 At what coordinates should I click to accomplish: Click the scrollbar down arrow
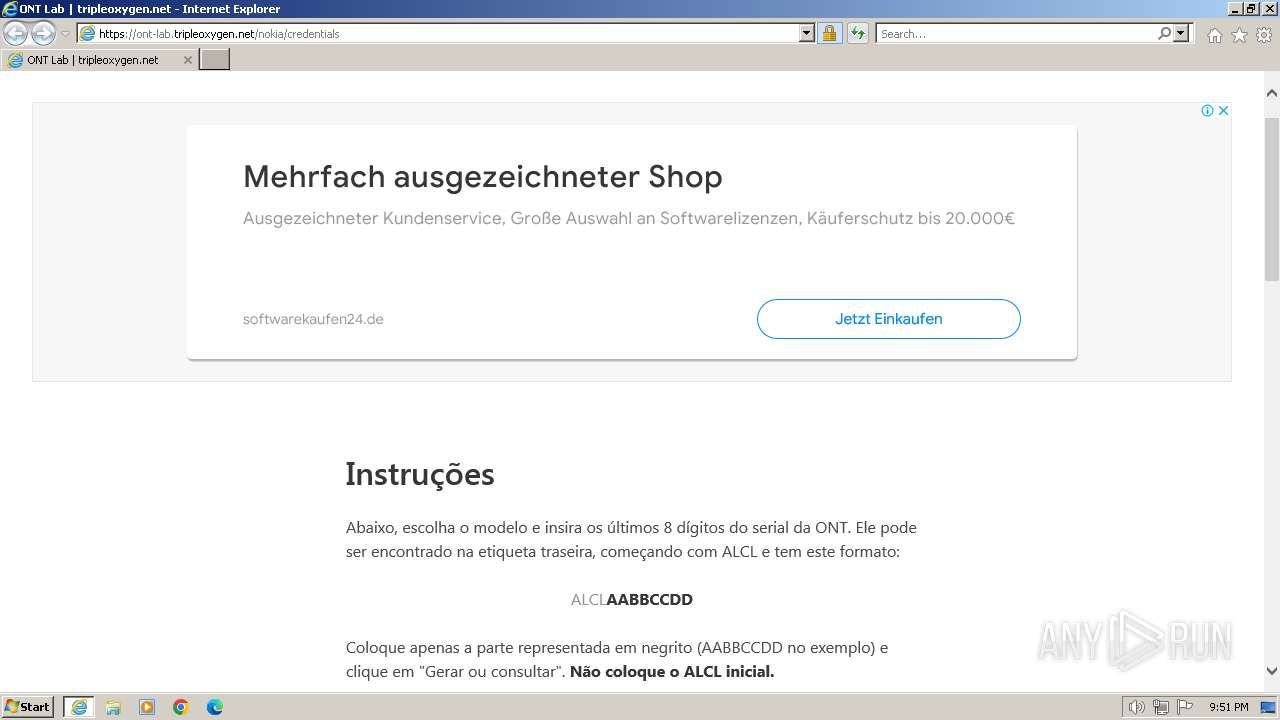click(x=1272, y=671)
